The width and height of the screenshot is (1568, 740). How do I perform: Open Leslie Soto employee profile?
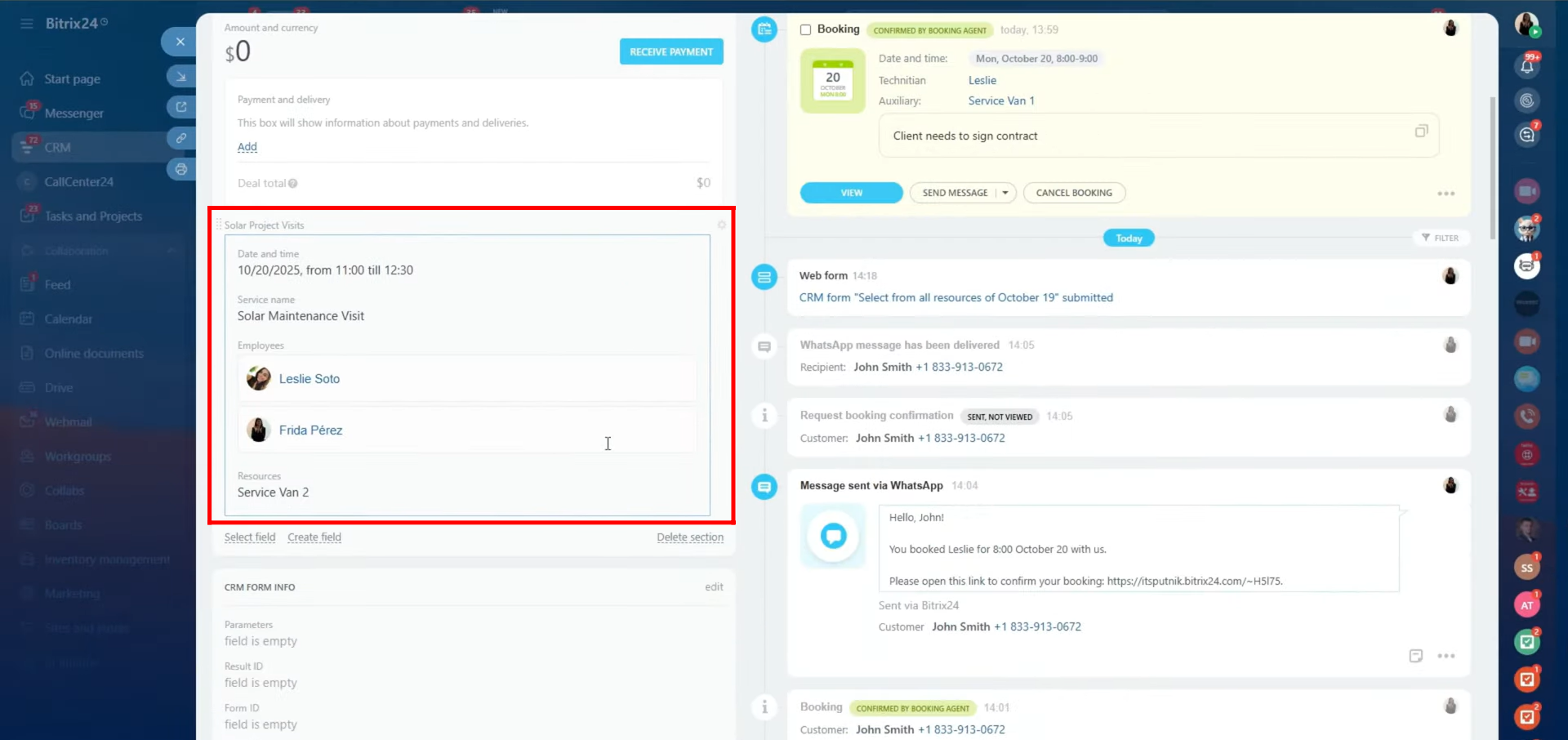point(309,379)
